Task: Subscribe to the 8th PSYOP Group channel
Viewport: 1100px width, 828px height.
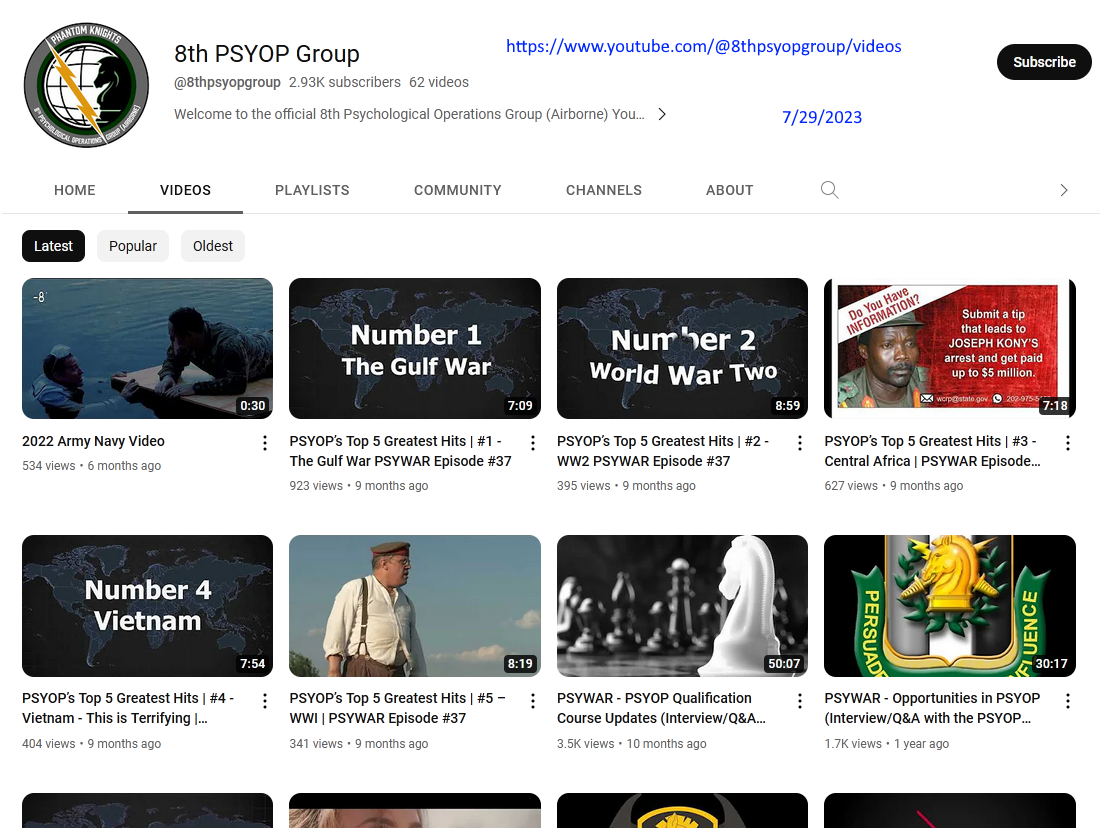Action: [x=1044, y=62]
